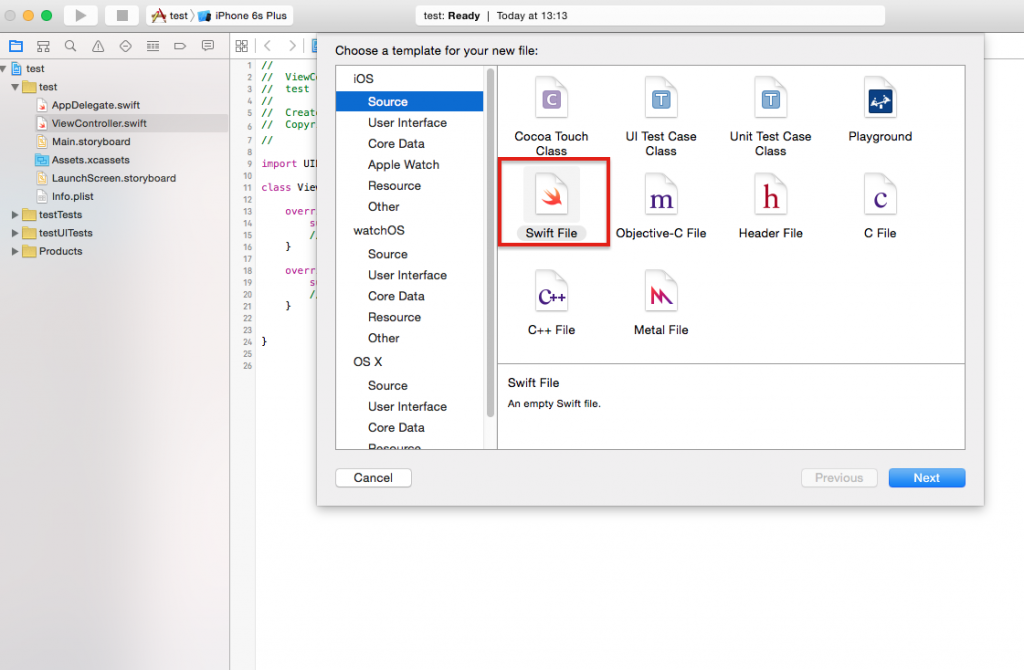Viewport: 1024px width, 670px height.
Task: Expand the Products group disclosure triangle
Action: pos(15,251)
